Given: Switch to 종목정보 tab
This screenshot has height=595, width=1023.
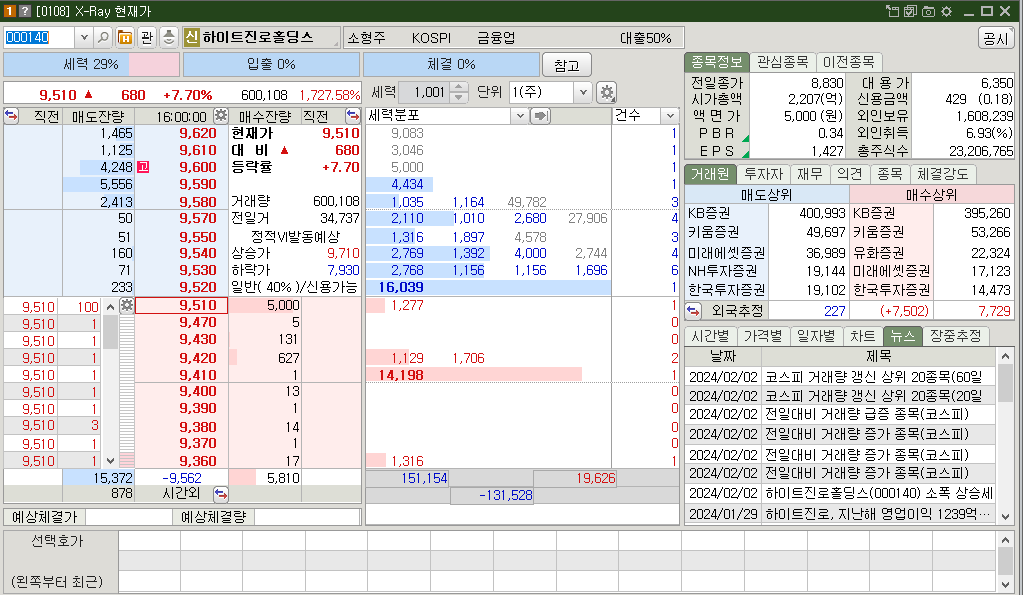Looking at the screenshot, I should click(716, 62).
